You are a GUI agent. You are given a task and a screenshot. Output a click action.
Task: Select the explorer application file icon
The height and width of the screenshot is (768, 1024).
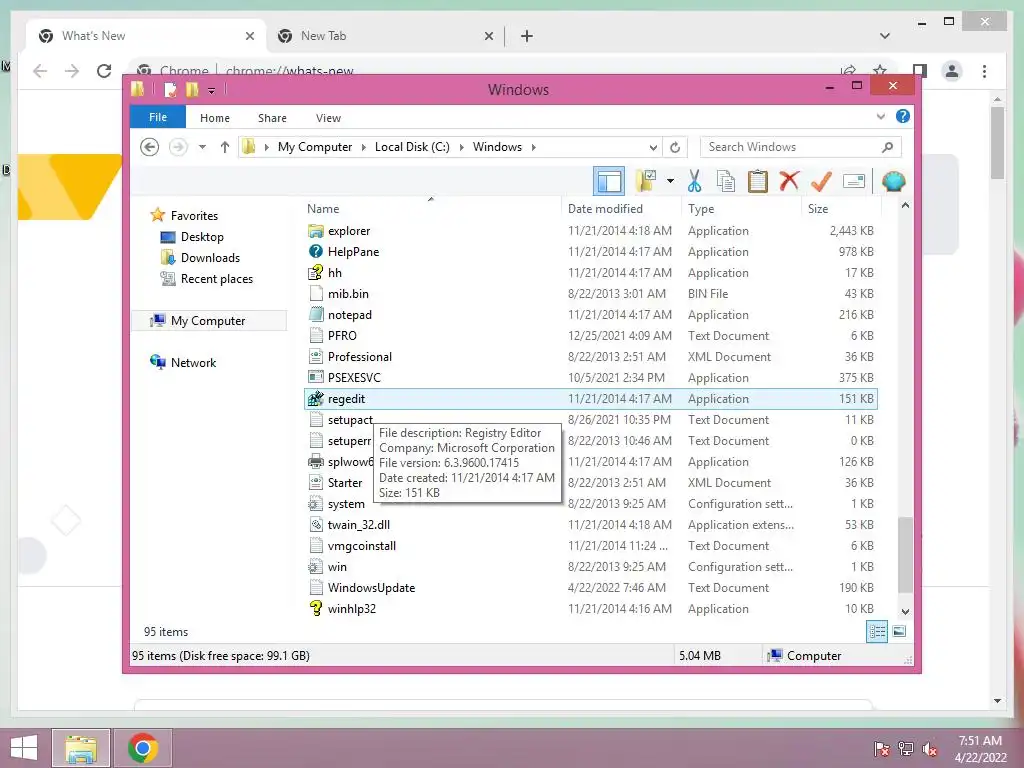[x=315, y=231]
